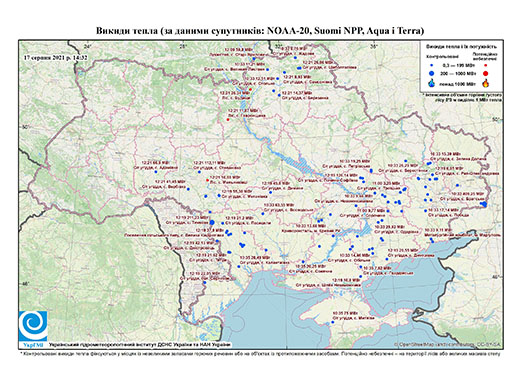
Task: Click the Український гідрометеорологічний інститут credit text
Action: 140,344
